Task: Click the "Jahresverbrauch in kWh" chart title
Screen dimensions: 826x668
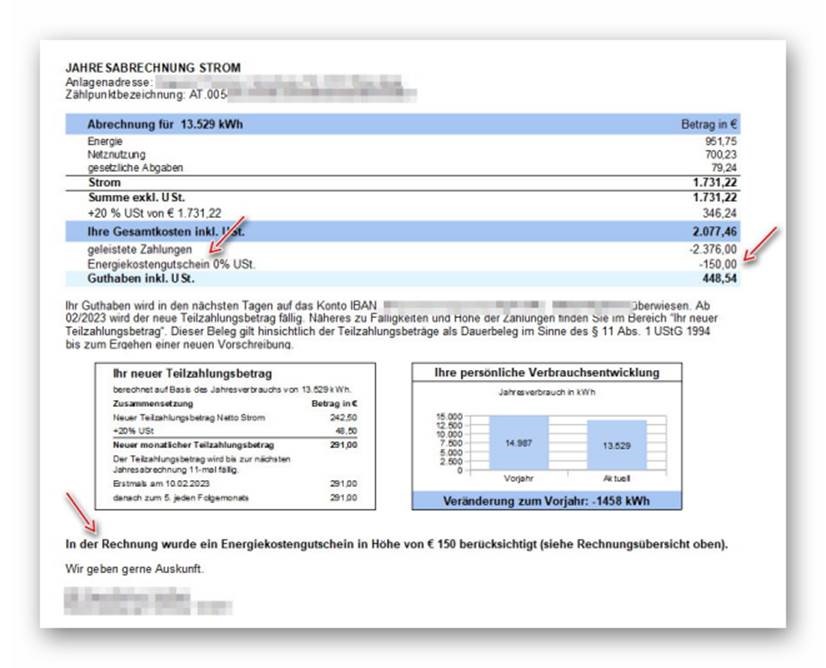Action: click(x=547, y=392)
